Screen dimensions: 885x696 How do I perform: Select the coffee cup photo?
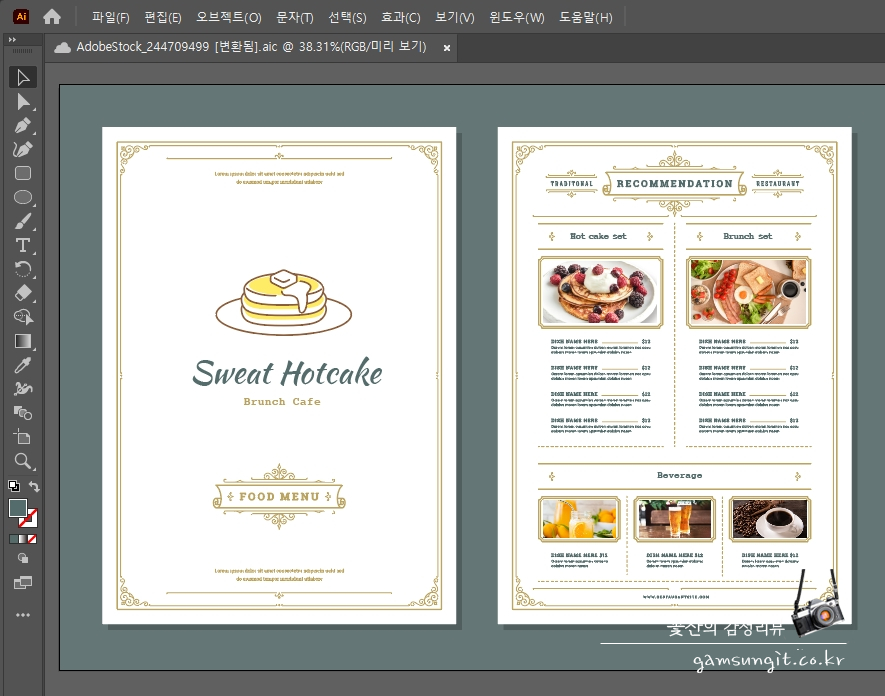point(770,519)
